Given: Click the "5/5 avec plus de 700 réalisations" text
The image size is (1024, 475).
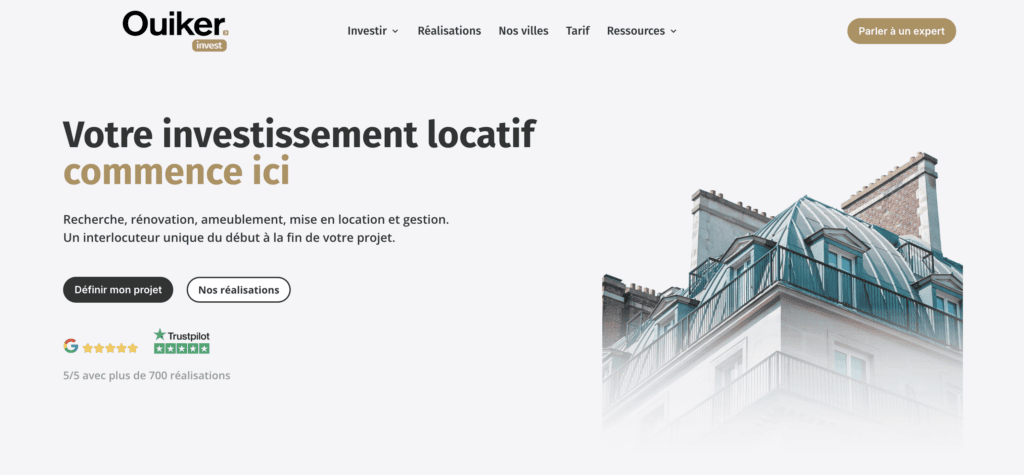Looking at the screenshot, I should pos(146,376).
